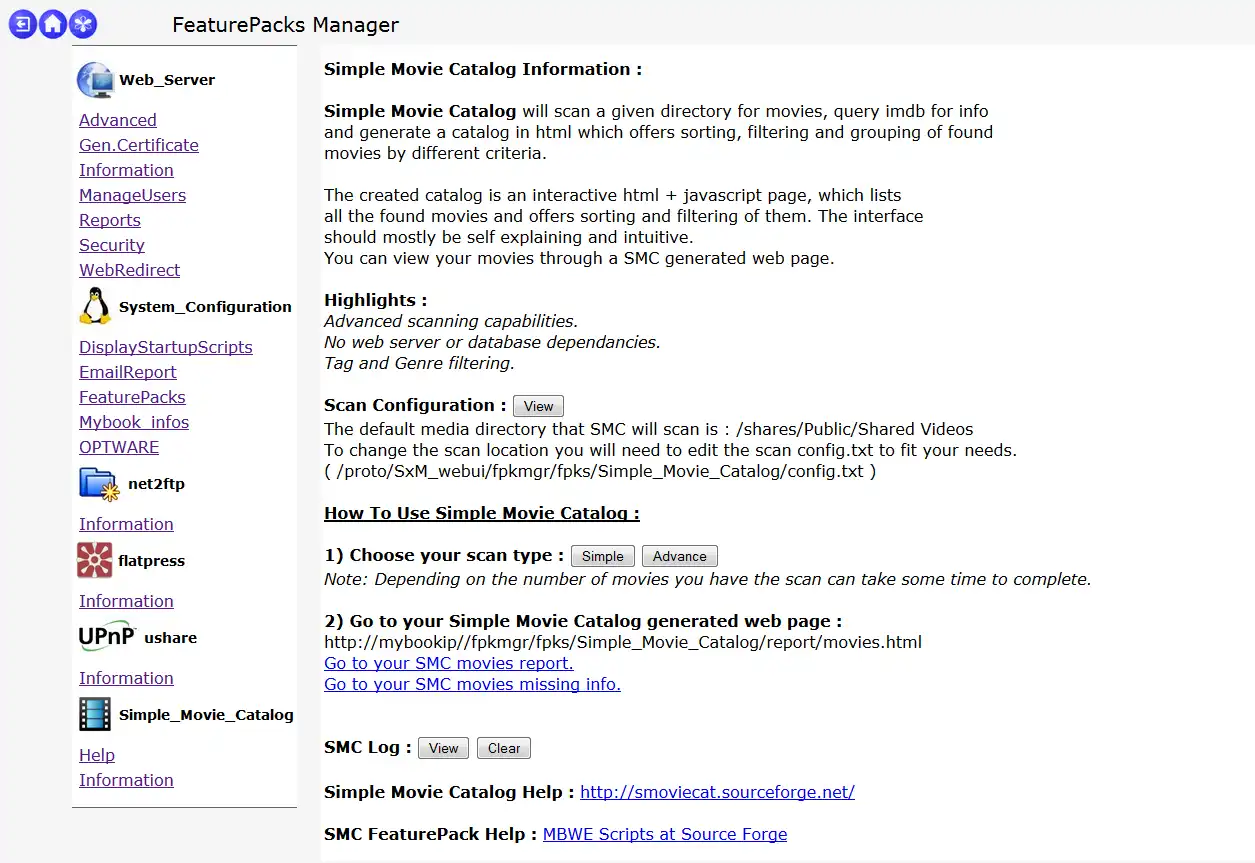The height and width of the screenshot is (863, 1255).
Task: Start a Simple scan type
Action: (602, 556)
